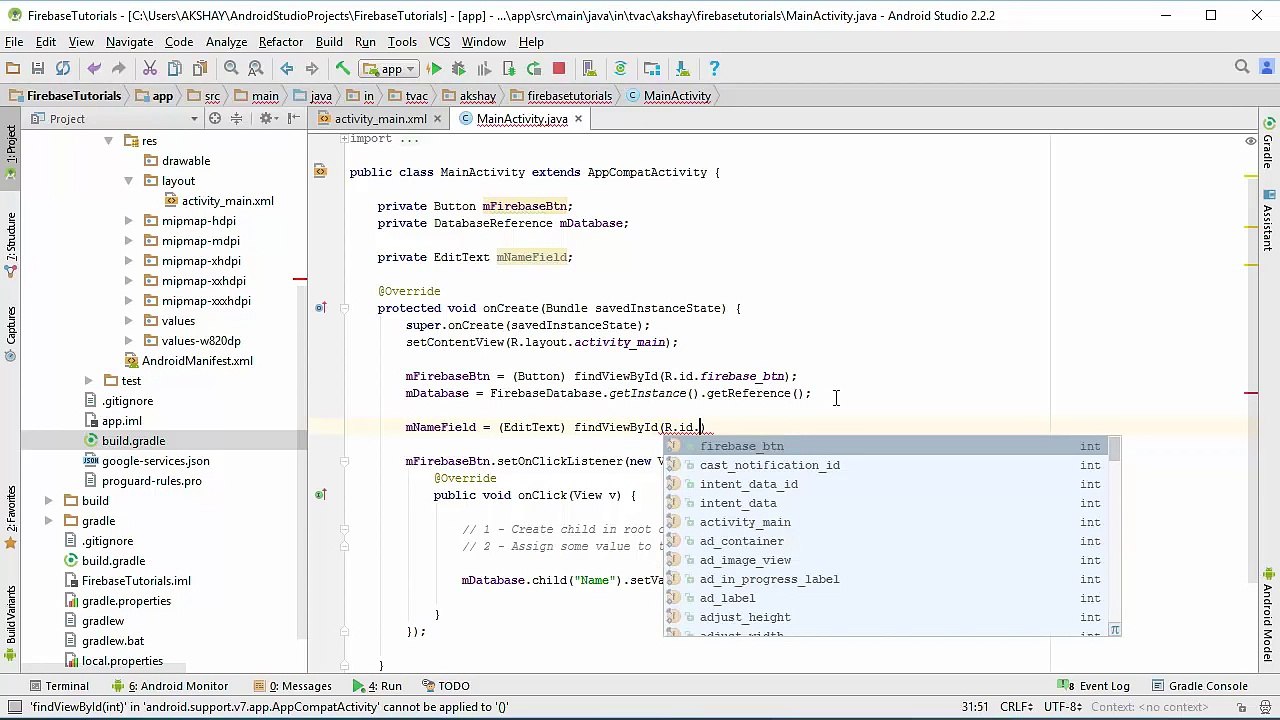Expand the mipmap-hdpi folder
1280x720 pixels.
click(x=128, y=221)
